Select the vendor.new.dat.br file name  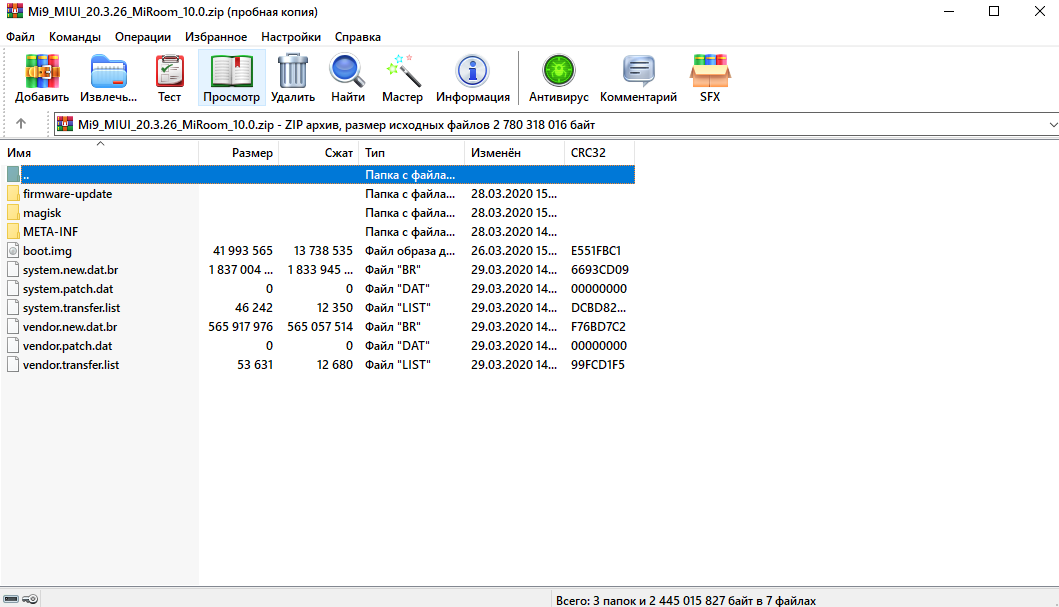click(x=70, y=327)
